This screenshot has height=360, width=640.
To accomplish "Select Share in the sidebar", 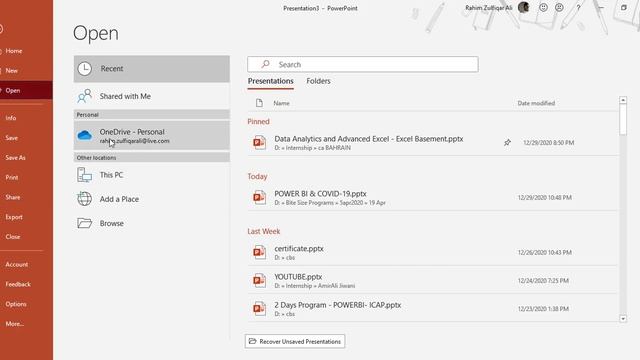I will 13,197.
